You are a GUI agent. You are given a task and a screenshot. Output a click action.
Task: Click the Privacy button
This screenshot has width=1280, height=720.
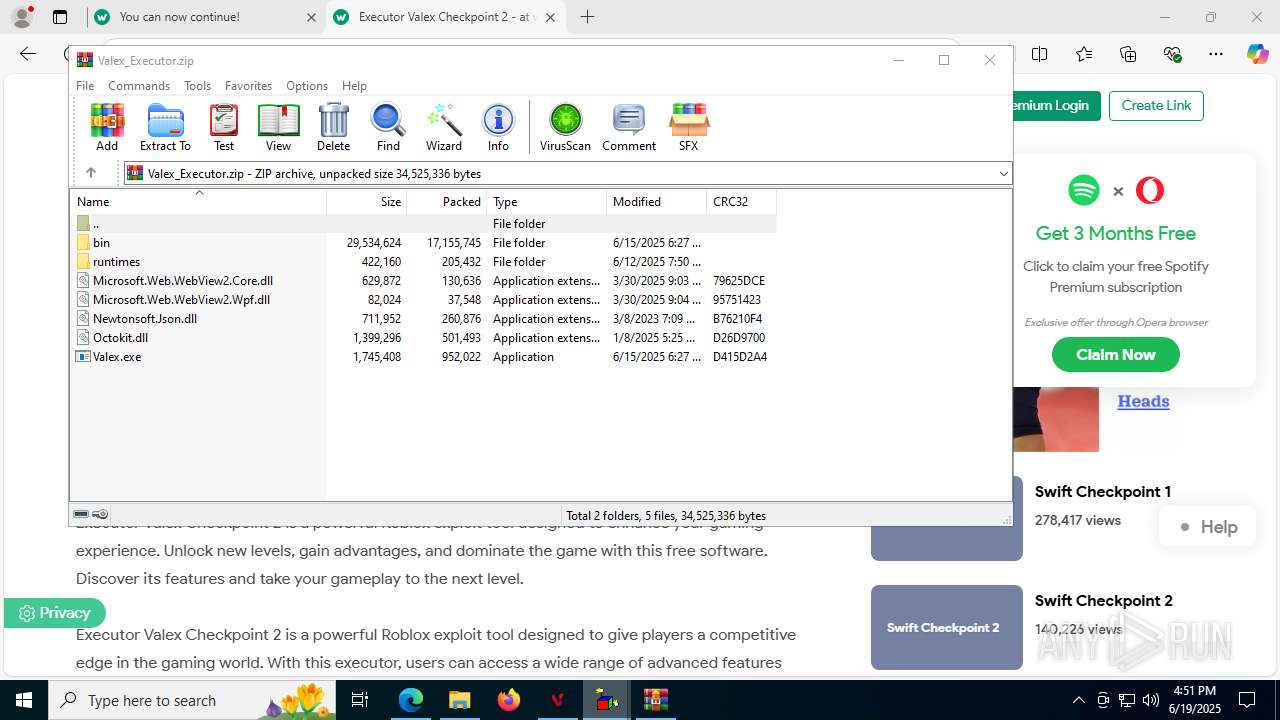click(54, 613)
